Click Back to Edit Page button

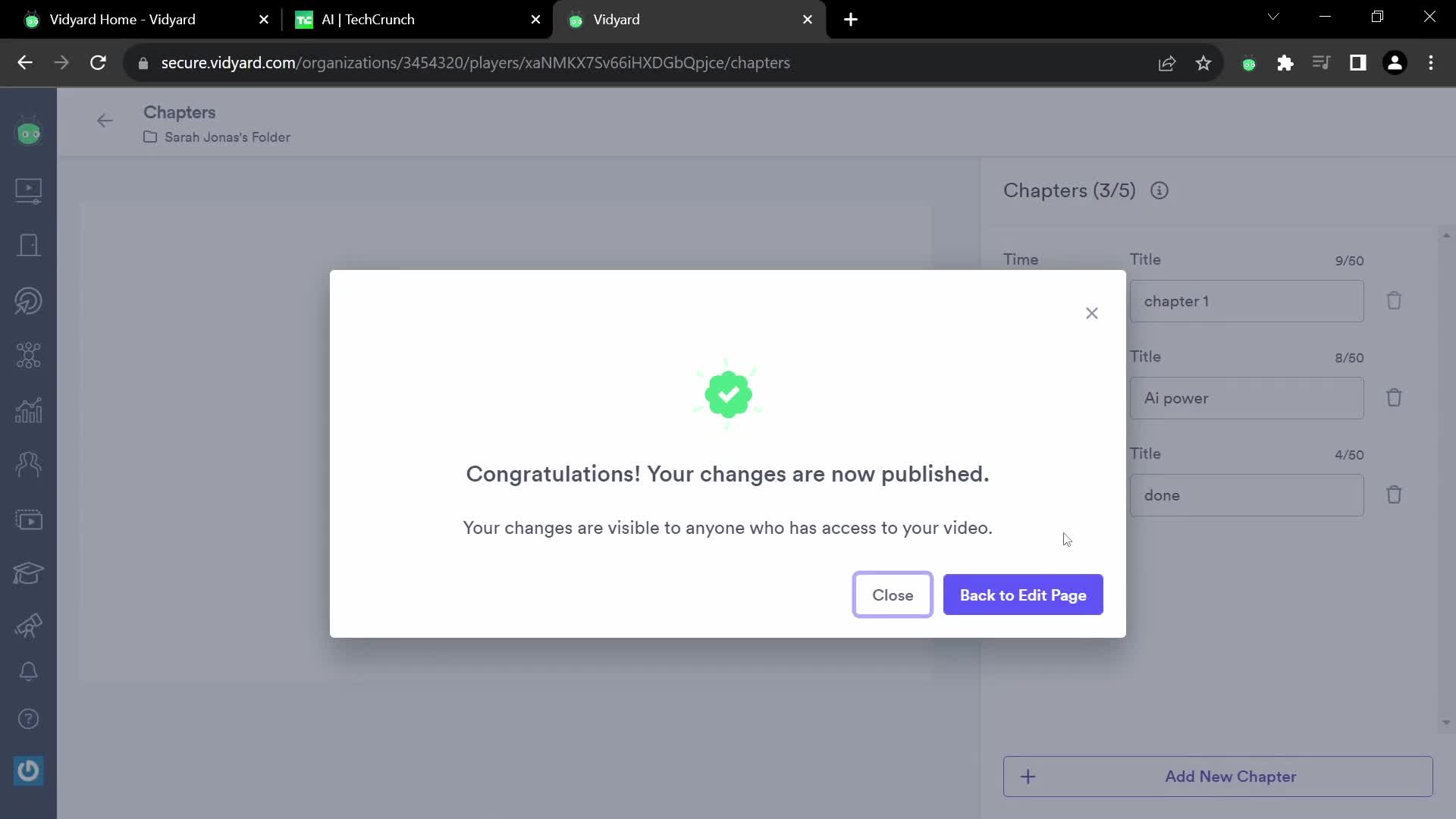click(1023, 594)
